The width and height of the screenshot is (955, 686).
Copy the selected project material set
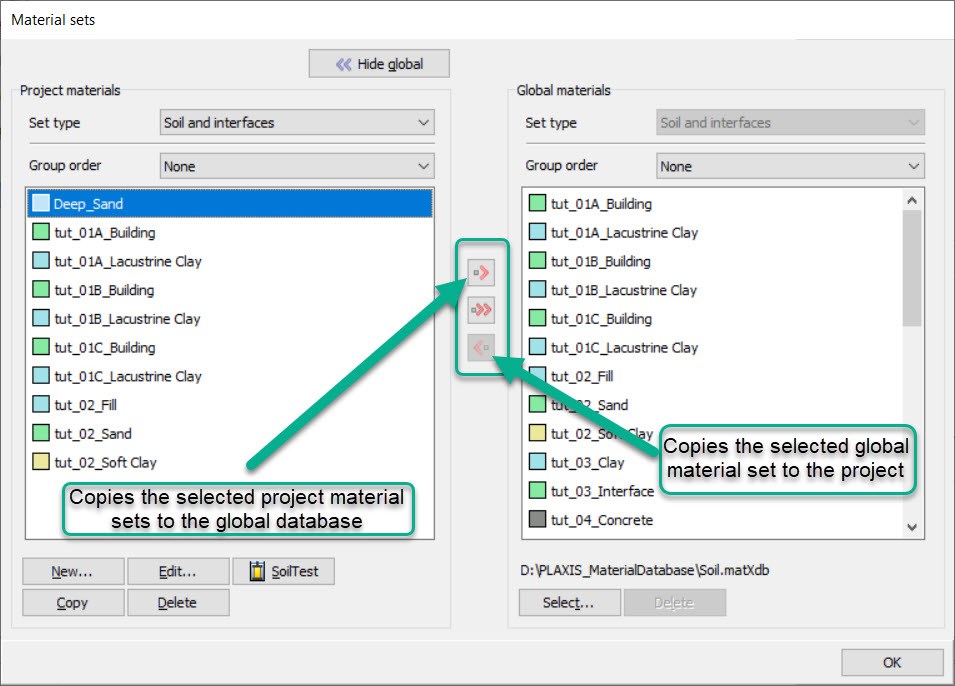coord(72,602)
